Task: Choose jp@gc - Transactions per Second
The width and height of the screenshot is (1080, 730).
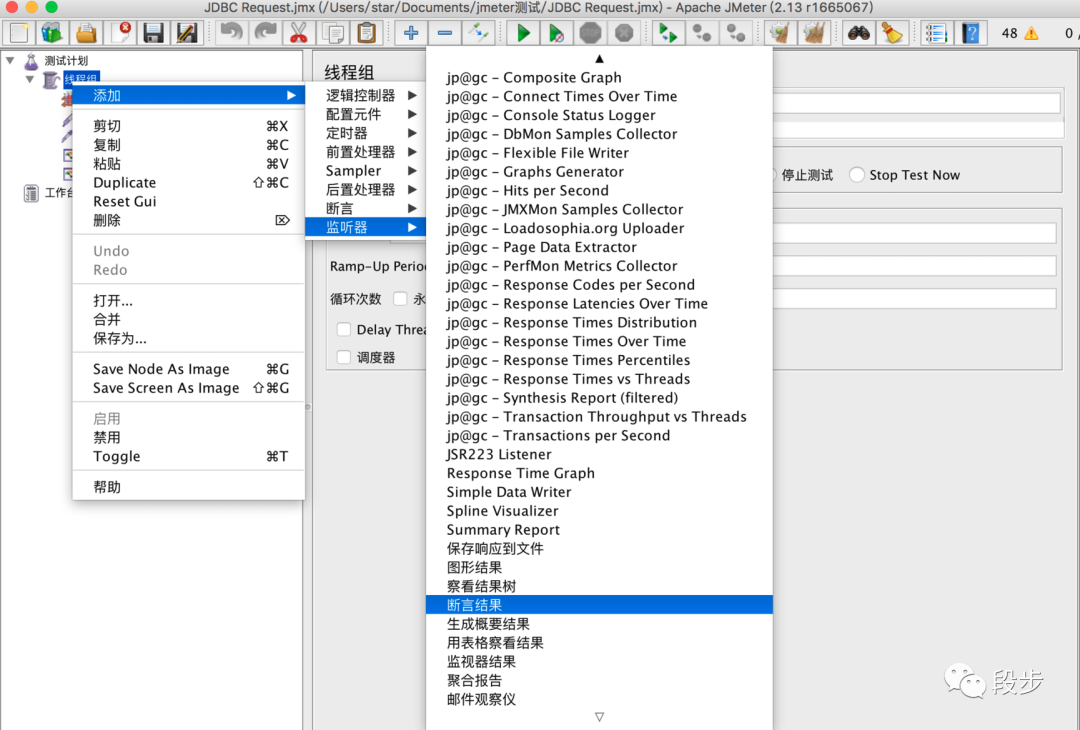Action: point(599,435)
